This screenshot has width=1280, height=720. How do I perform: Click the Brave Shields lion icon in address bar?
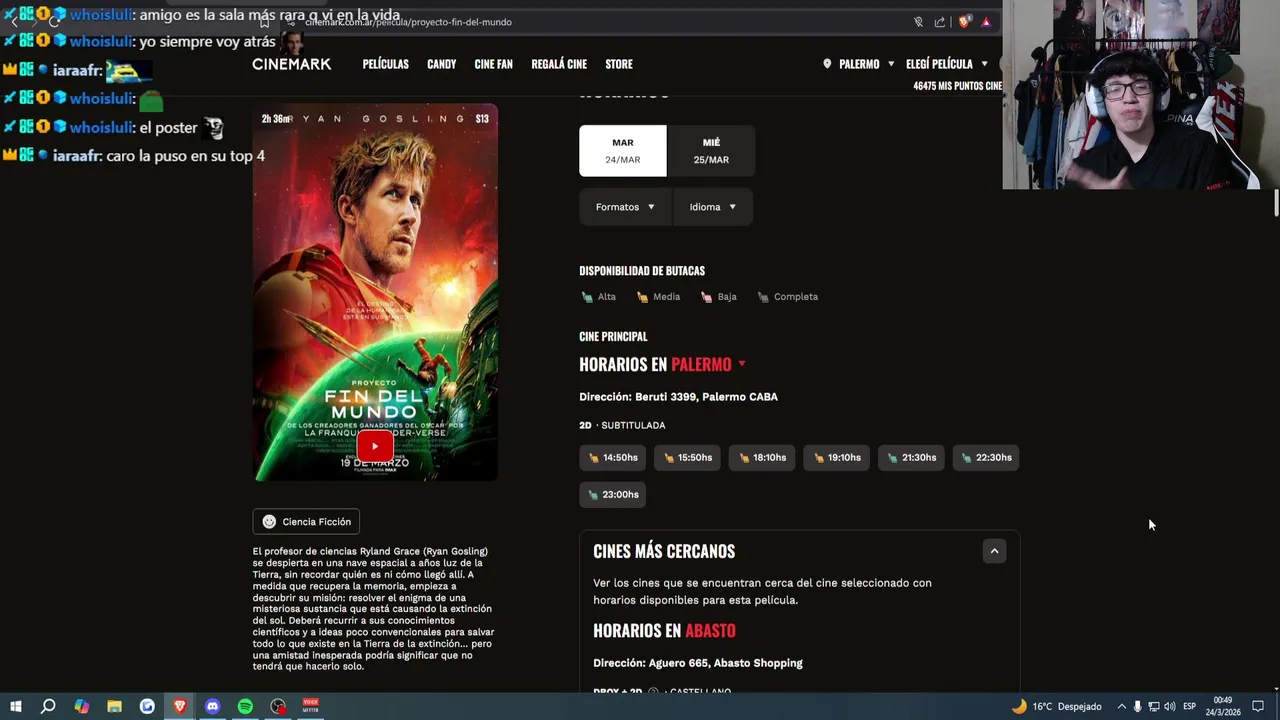(965, 22)
